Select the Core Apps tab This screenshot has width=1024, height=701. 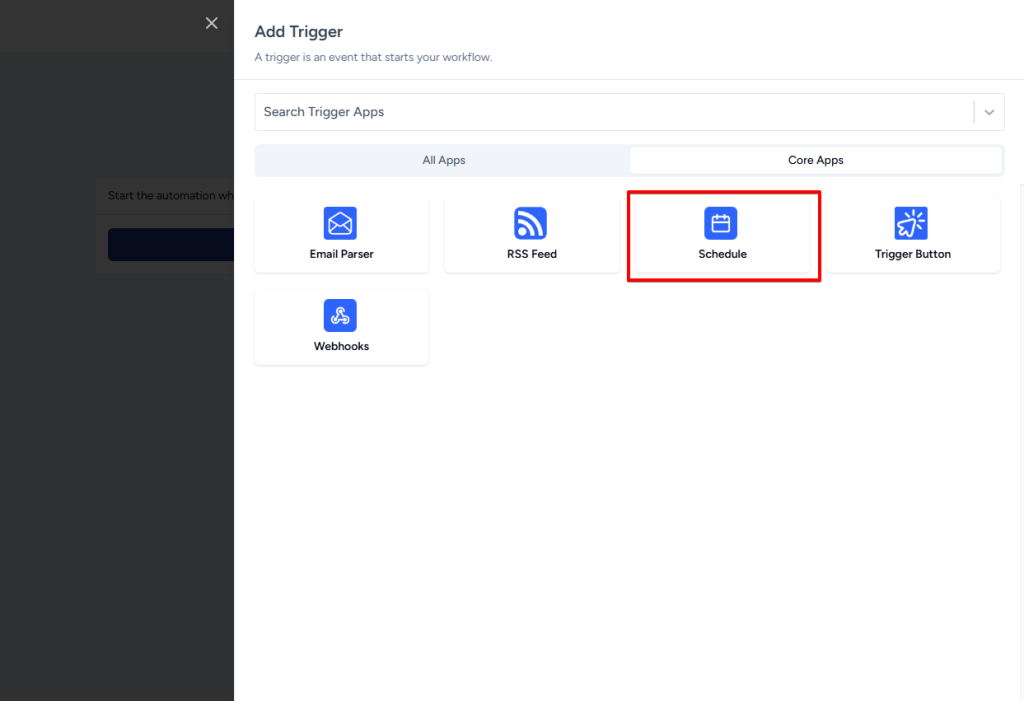[816, 160]
